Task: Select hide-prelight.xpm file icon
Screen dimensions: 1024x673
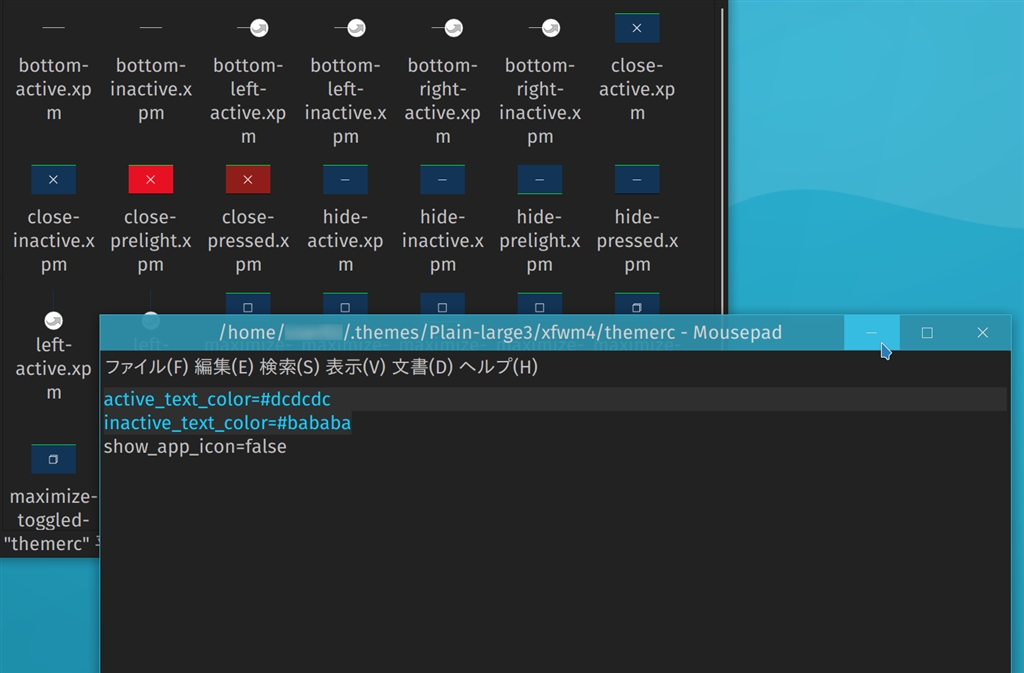Action: click(539, 180)
